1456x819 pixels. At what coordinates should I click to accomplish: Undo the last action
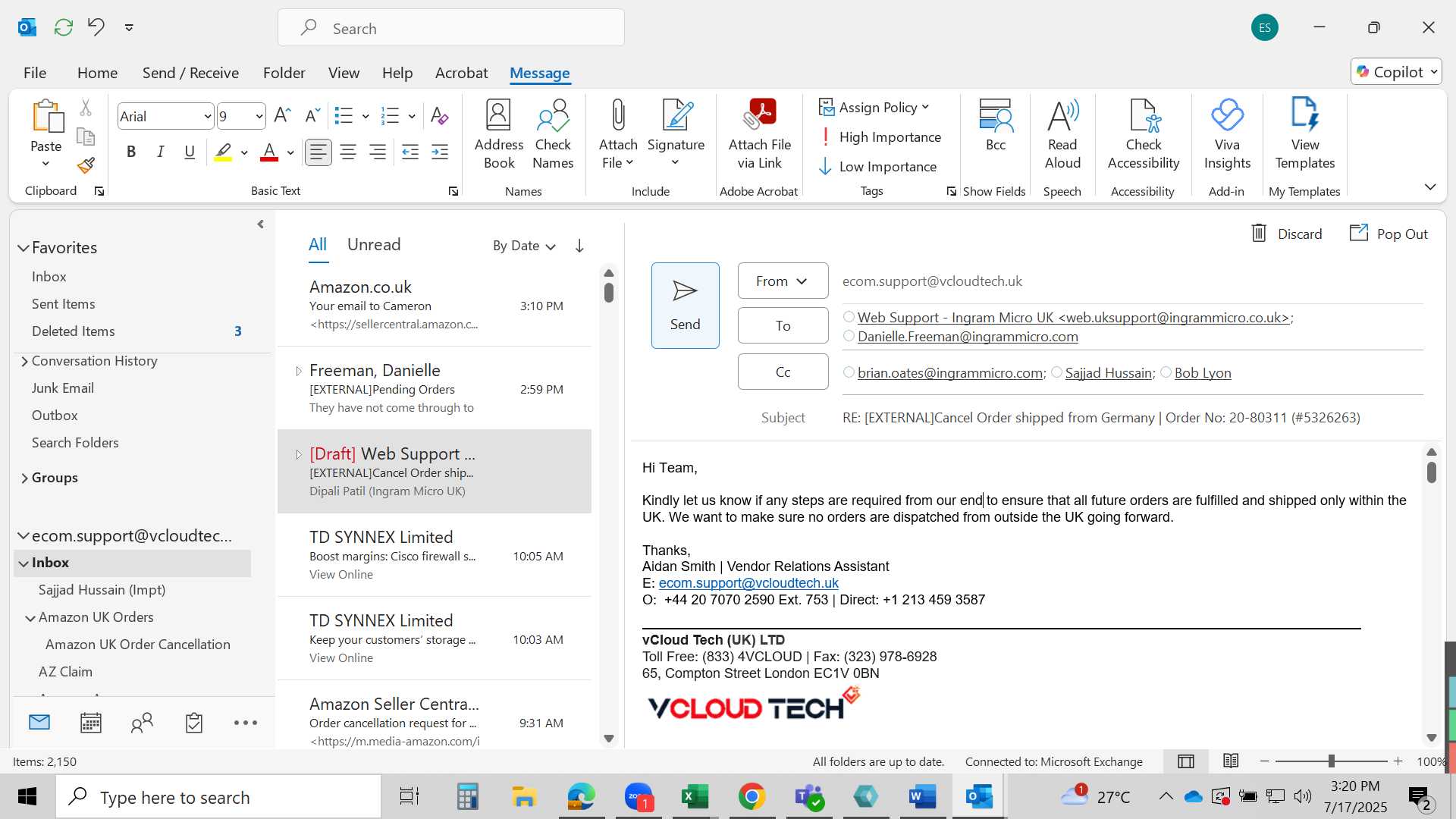[96, 27]
